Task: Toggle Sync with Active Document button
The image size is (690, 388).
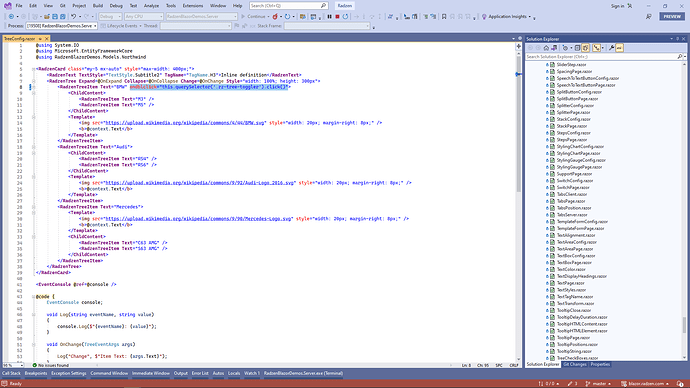Action: tap(596, 48)
